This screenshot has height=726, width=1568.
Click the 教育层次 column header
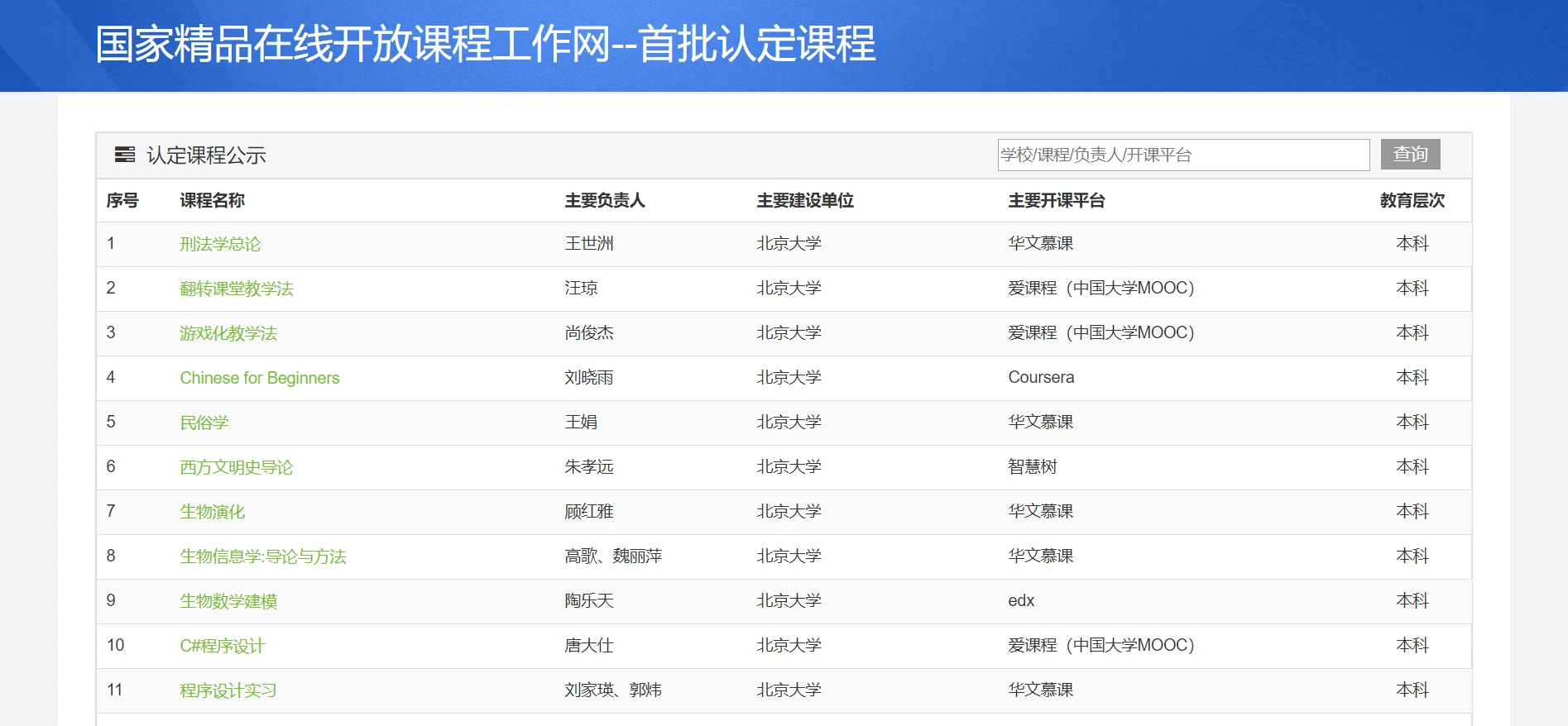[1412, 200]
